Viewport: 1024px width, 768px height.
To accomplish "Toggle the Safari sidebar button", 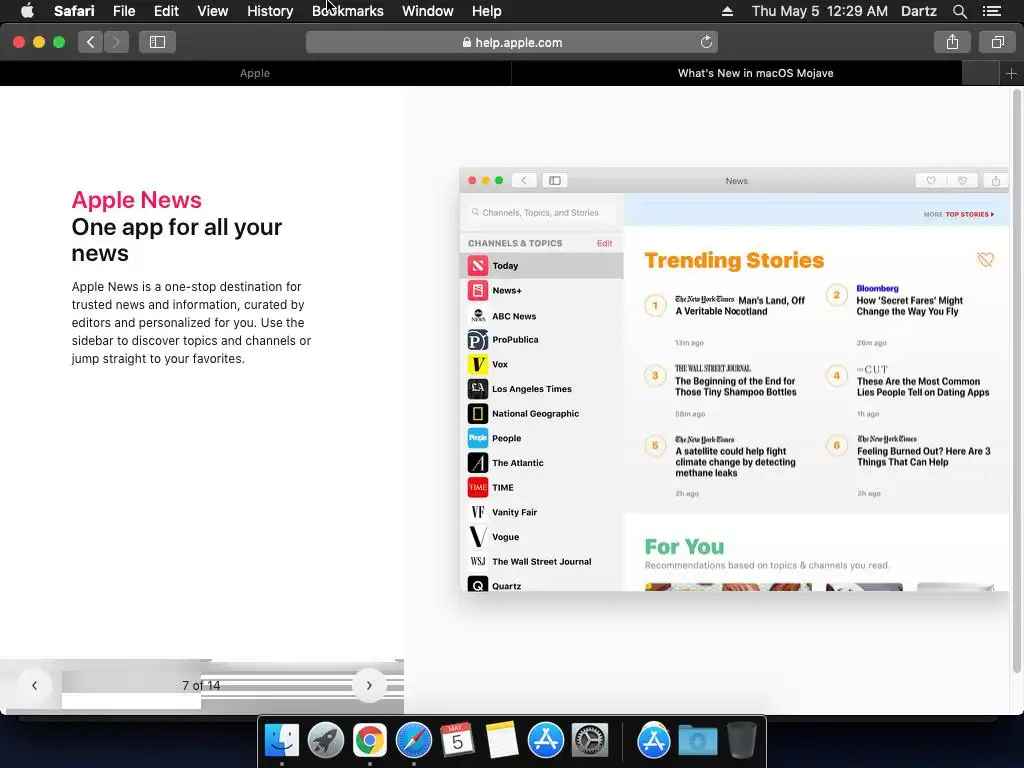I will [x=157, y=42].
